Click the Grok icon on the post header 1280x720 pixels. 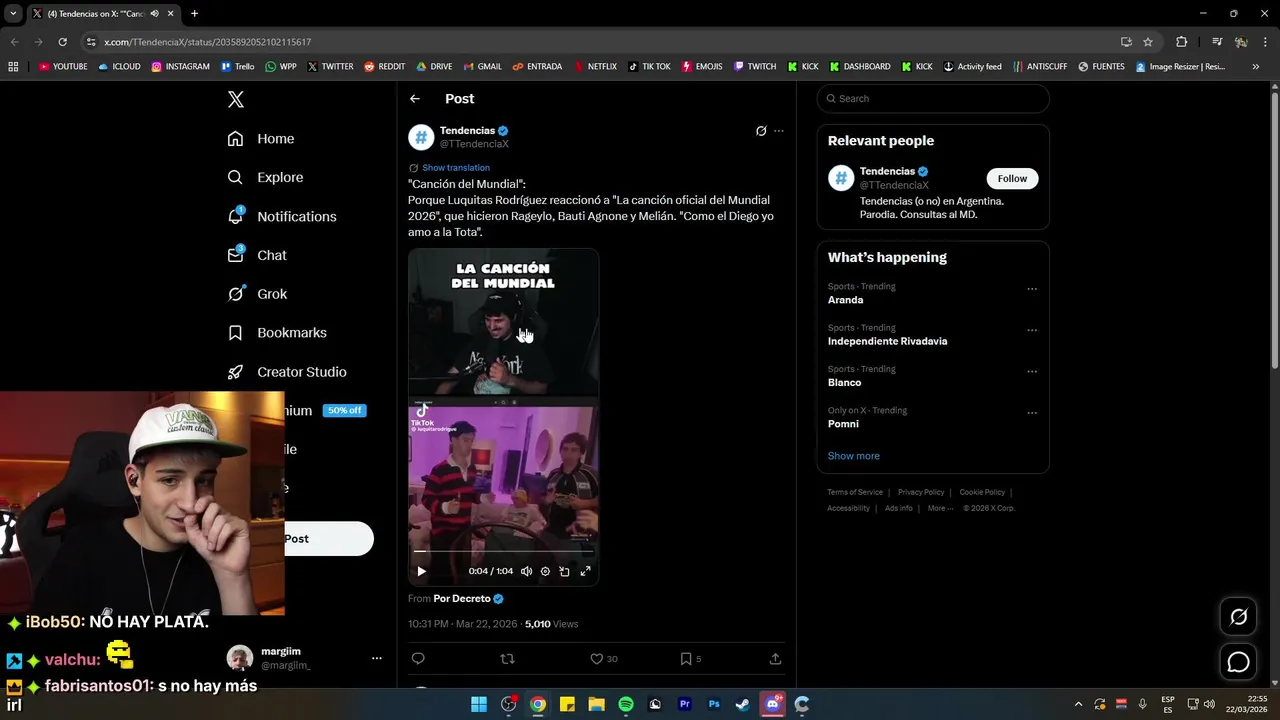pyautogui.click(x=761, y=131)
